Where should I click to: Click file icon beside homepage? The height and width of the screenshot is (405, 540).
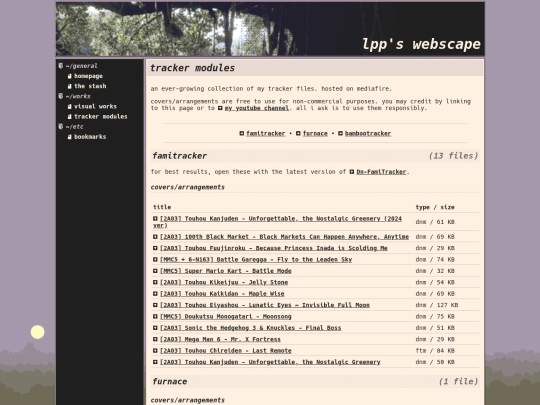70,76
